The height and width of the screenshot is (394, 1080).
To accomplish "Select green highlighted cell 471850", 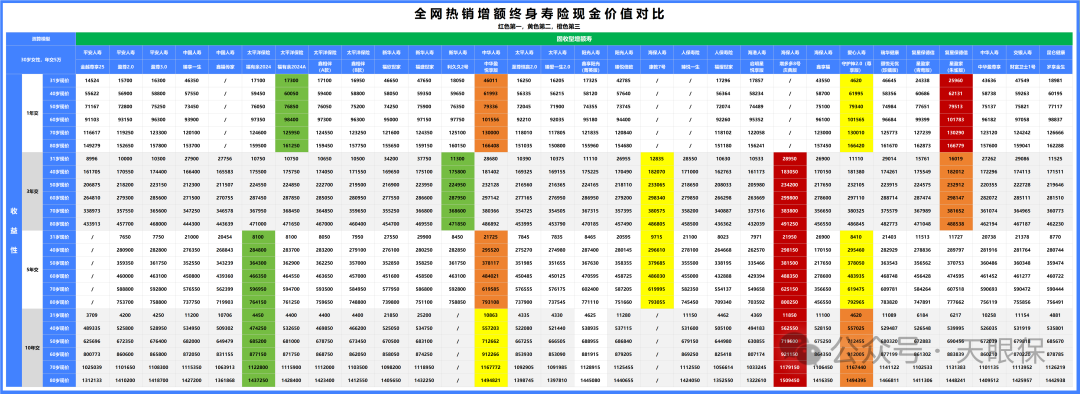I will (458, 223).
